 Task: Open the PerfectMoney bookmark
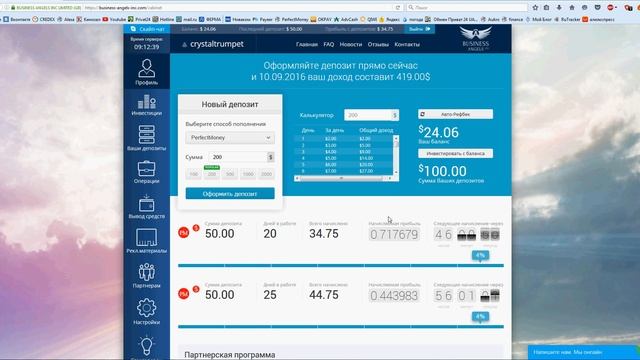pyautogui.click(x=292, y=19)
